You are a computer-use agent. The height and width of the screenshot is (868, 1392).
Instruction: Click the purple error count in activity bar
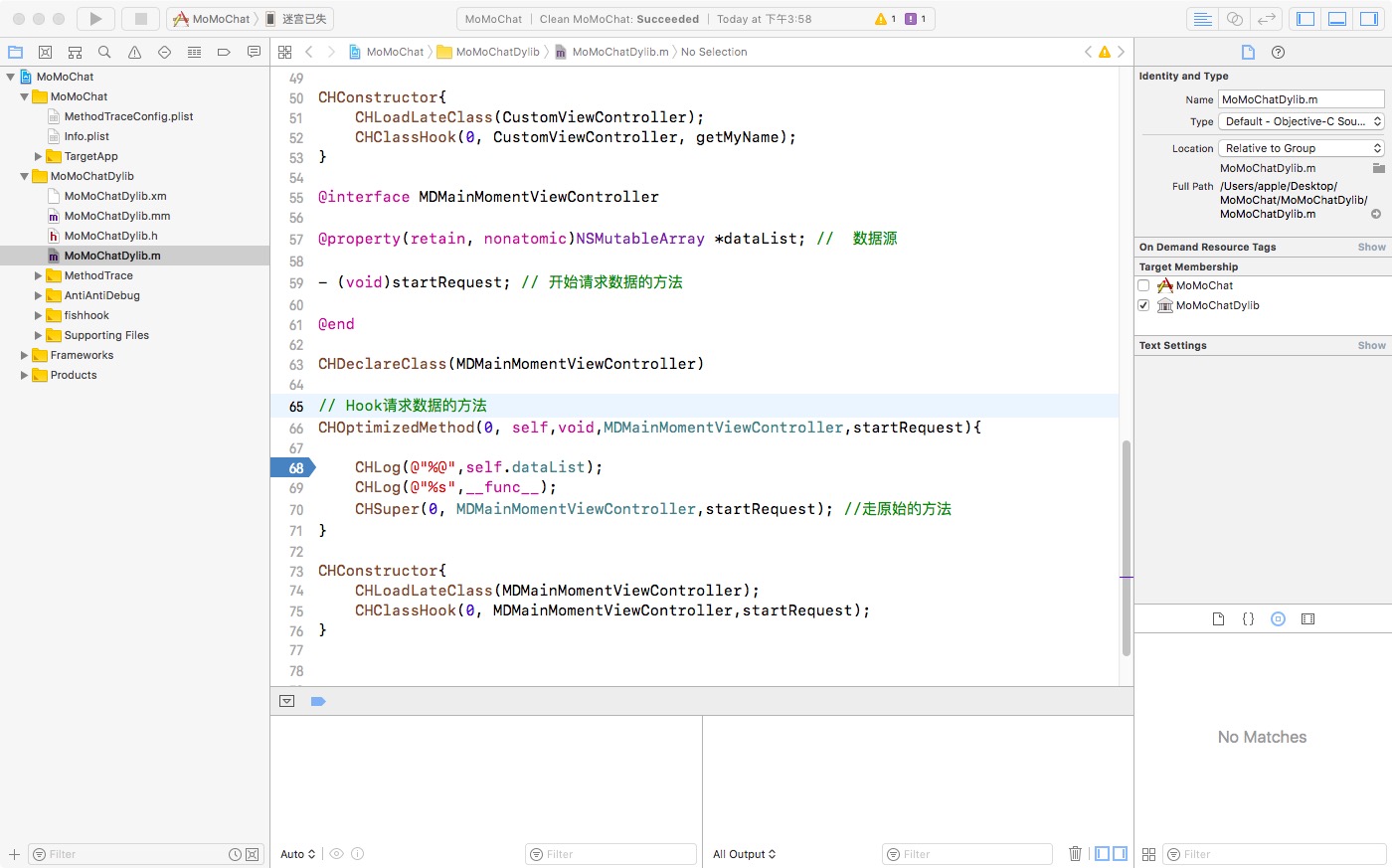(x=916, y=19)
